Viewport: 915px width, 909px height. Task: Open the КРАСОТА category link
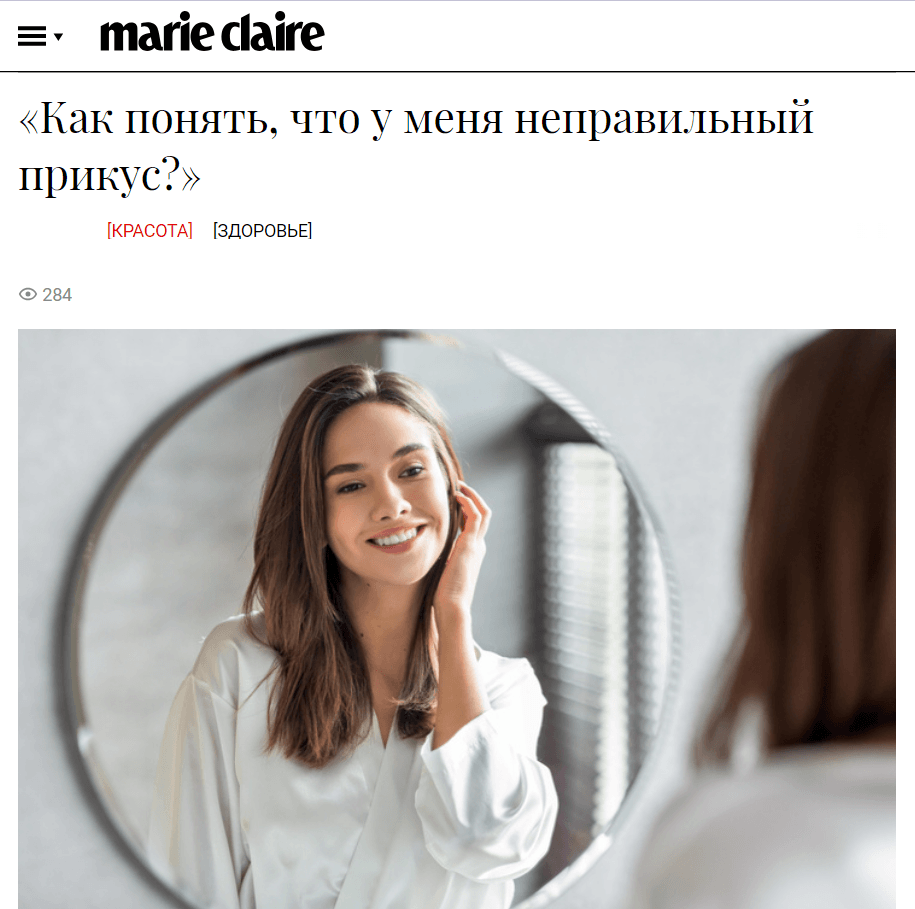149,230
